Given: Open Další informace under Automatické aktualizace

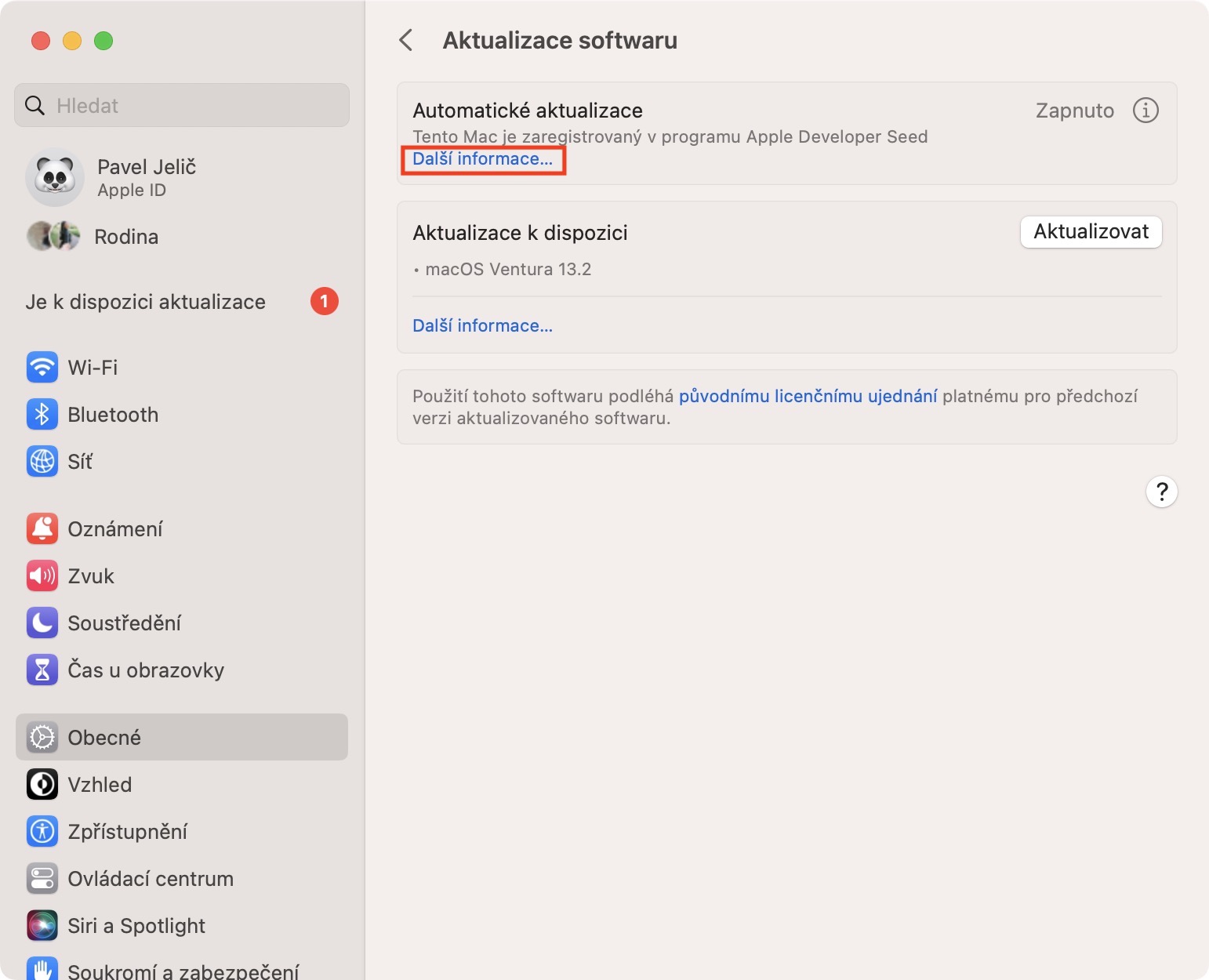Looking at the screenshot, I should pos(482,159).
